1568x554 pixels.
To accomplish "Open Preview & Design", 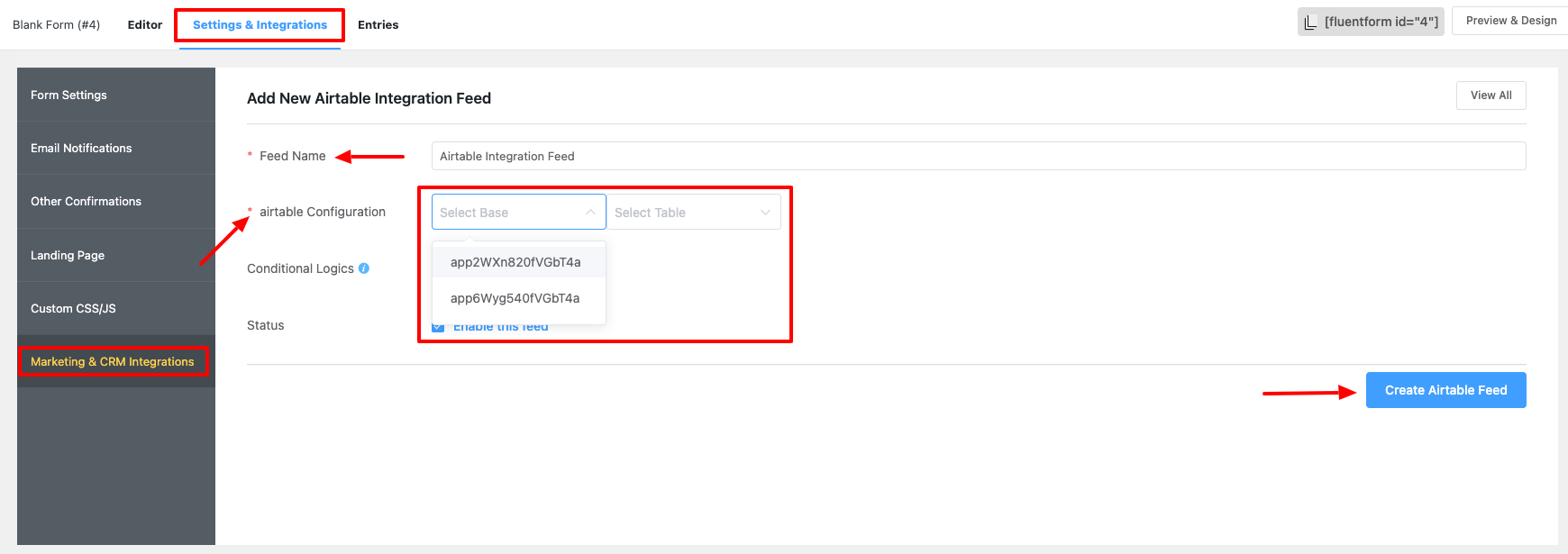I will point(1510,21).
